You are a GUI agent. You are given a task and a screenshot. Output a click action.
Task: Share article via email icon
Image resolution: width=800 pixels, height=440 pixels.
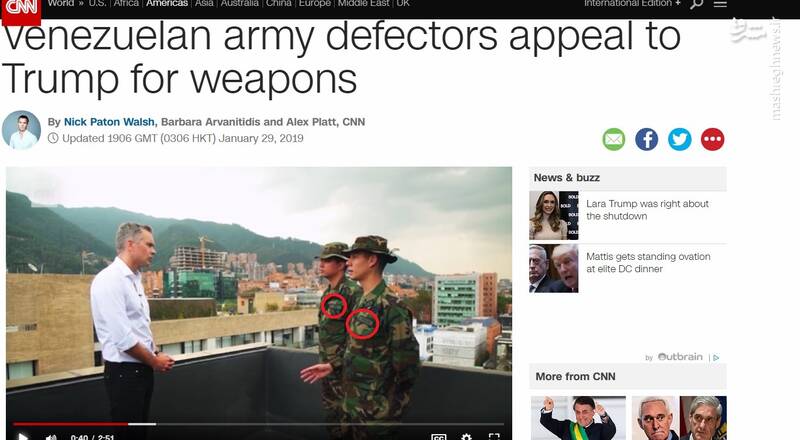[x=613, y=139]
